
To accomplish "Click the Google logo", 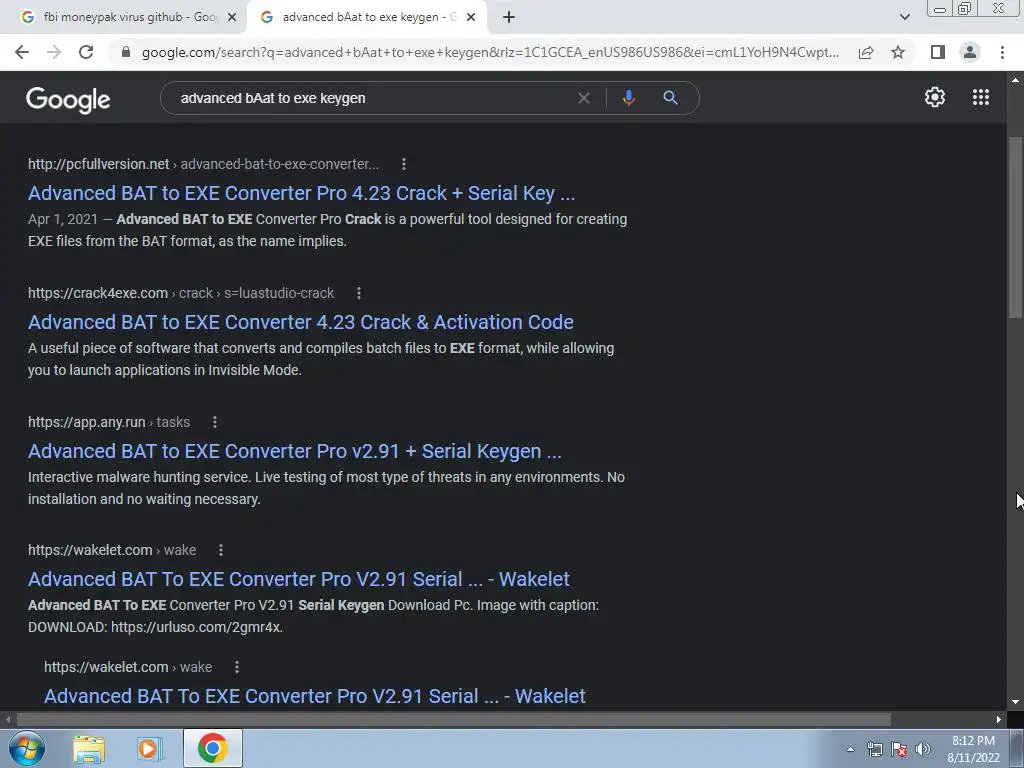I will (x=68, y=99).
